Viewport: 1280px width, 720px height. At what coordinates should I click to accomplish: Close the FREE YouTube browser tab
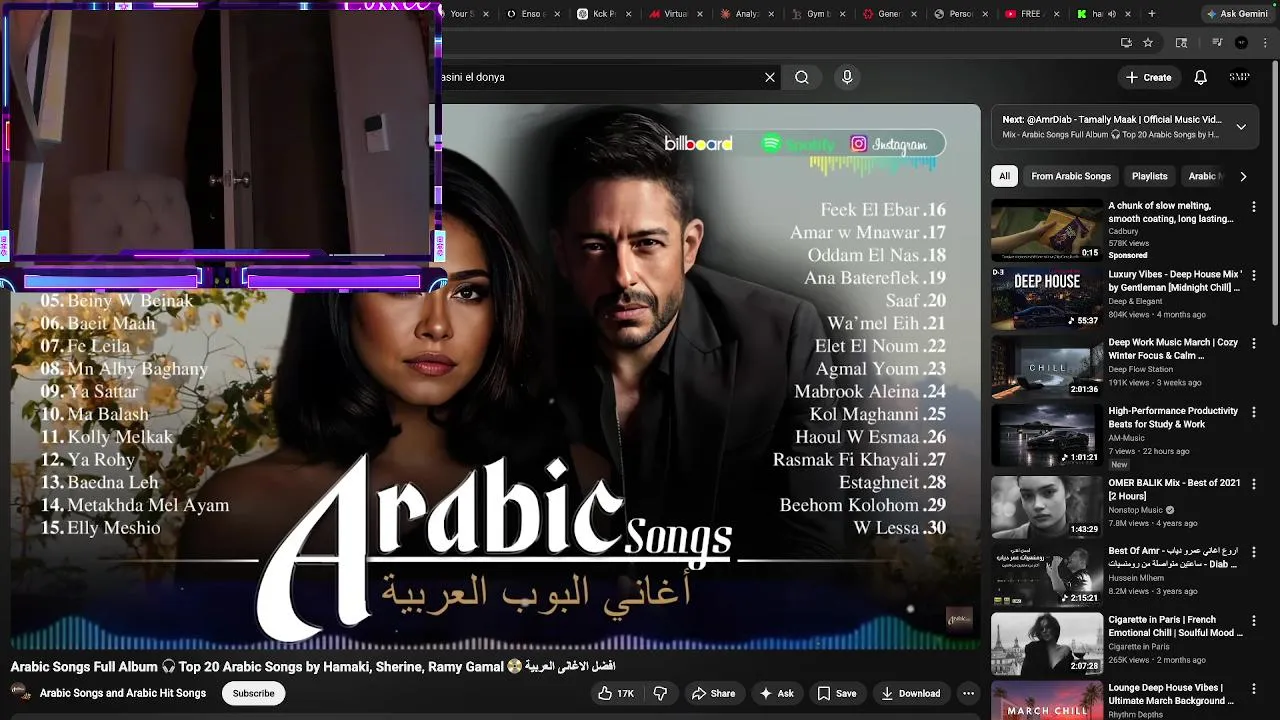click(x=1056, y=14)
